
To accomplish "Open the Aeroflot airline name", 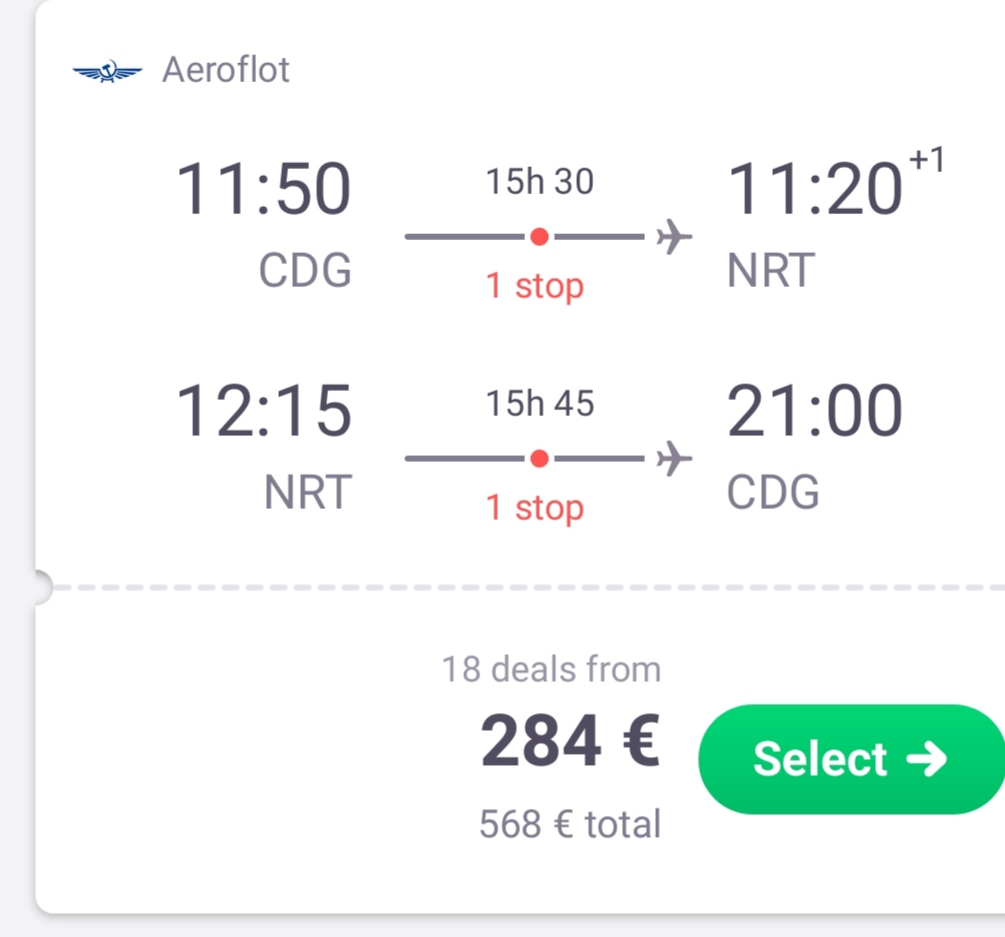I will (x=226, y=69).
